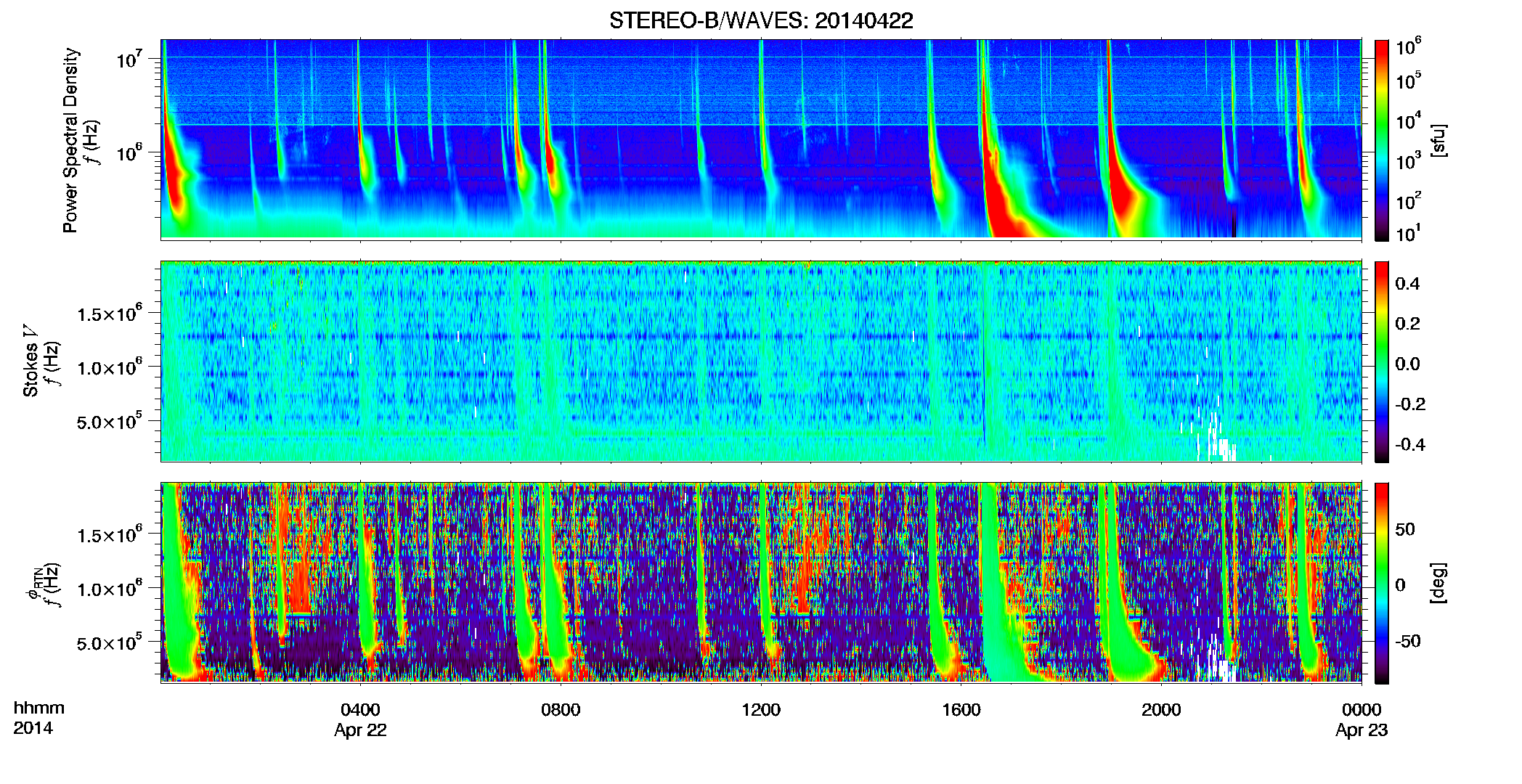
Task: Click the Stokes V color bar
Action: click(x=1382, y=362)
